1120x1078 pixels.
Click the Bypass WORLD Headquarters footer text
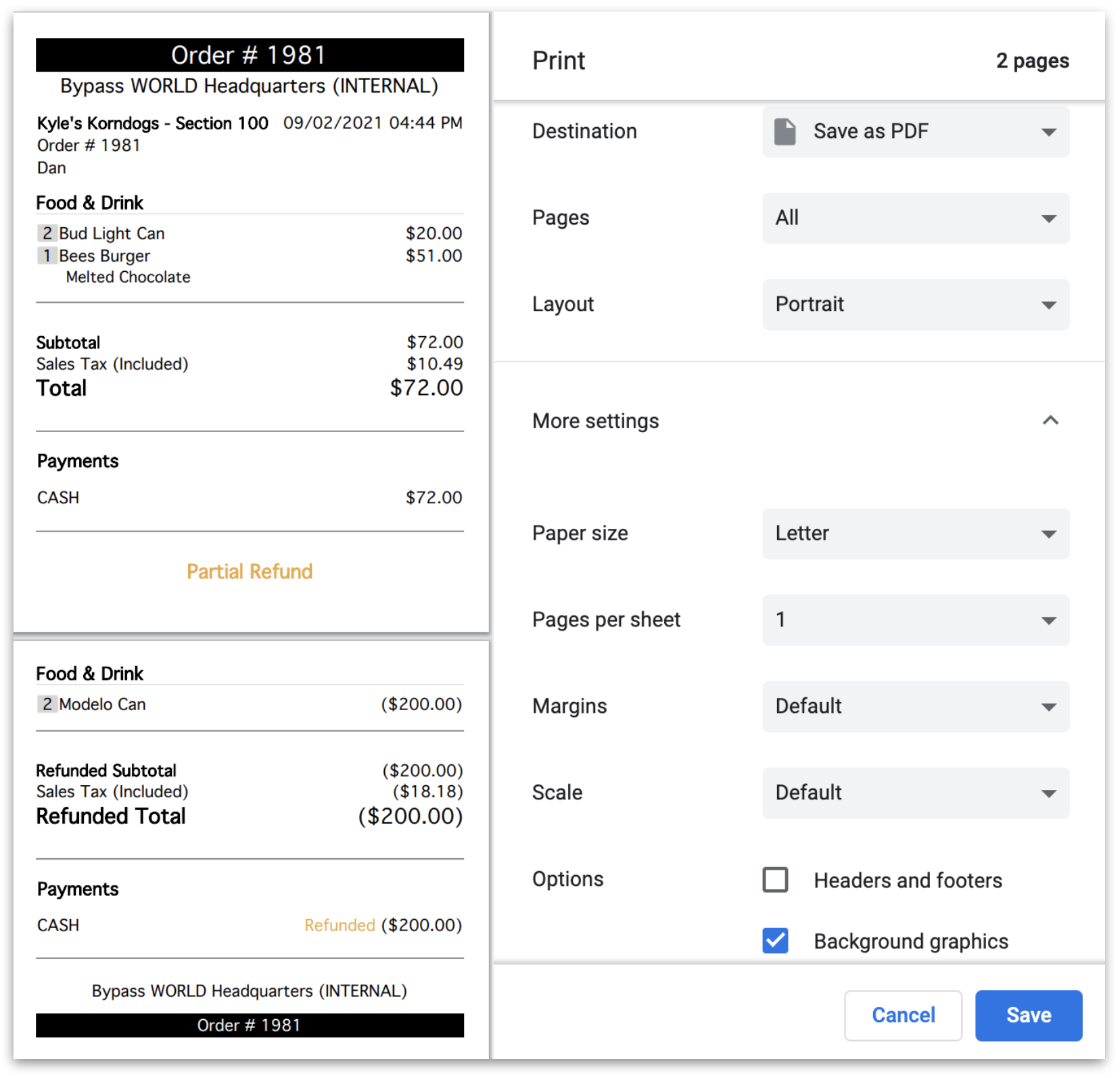(x=250, y=991)
